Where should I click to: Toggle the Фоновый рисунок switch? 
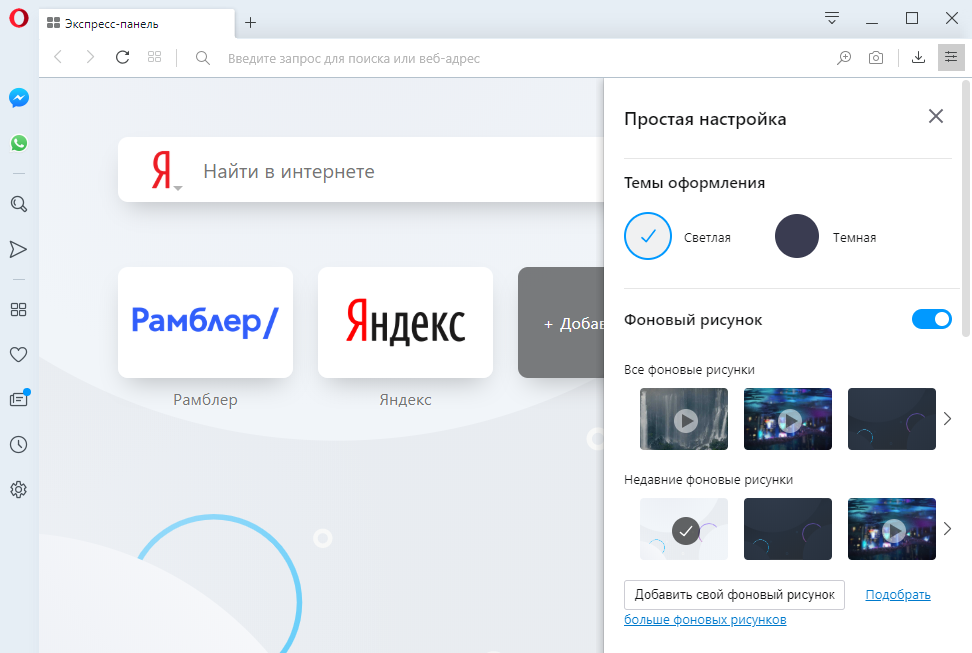coord(932,319)
